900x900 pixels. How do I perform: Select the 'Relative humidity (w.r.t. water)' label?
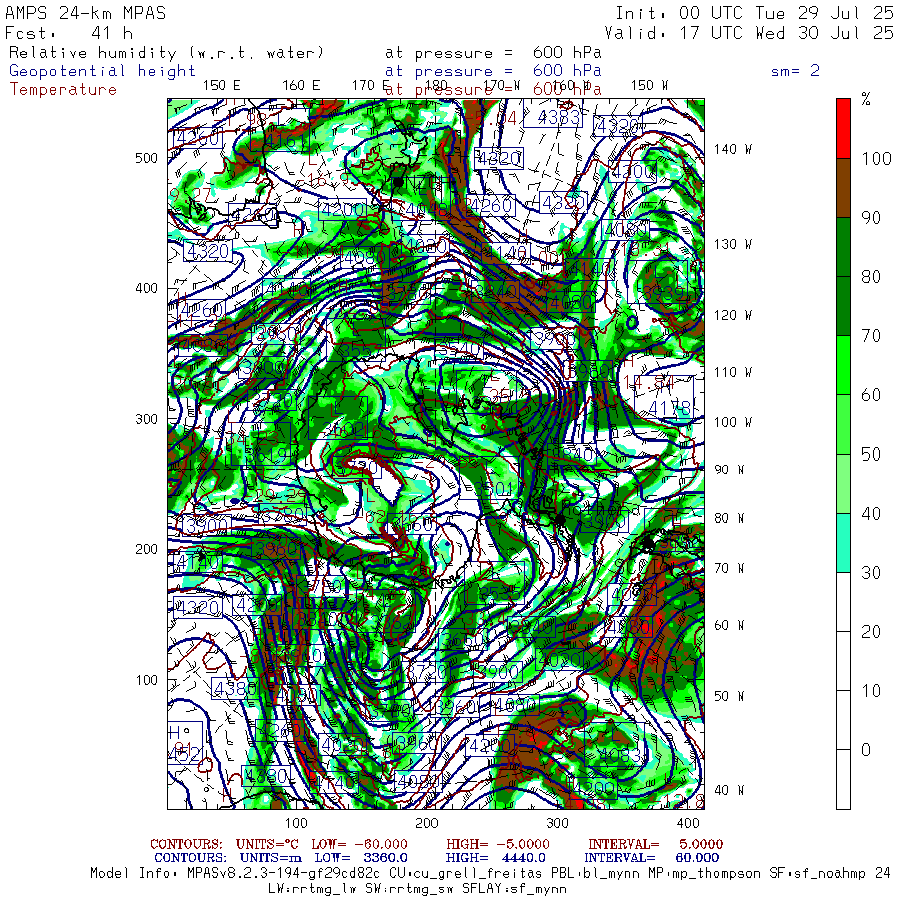(166, 53)
